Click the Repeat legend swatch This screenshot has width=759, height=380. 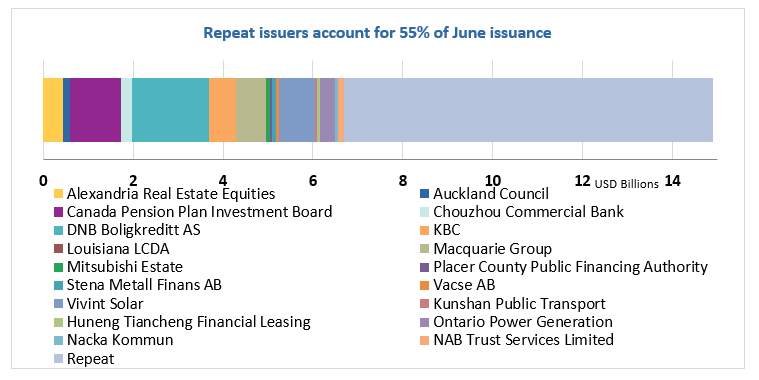point(58,359)
